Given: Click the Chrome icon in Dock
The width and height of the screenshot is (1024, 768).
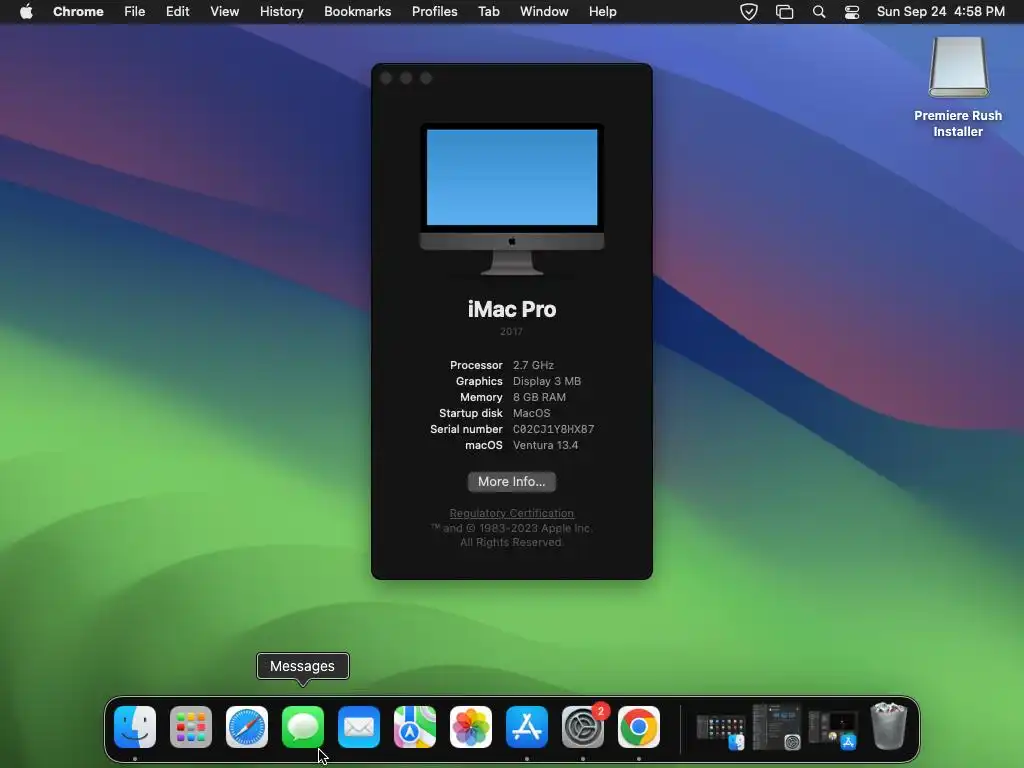Looking at the screenshot, I should pos(639,727).
